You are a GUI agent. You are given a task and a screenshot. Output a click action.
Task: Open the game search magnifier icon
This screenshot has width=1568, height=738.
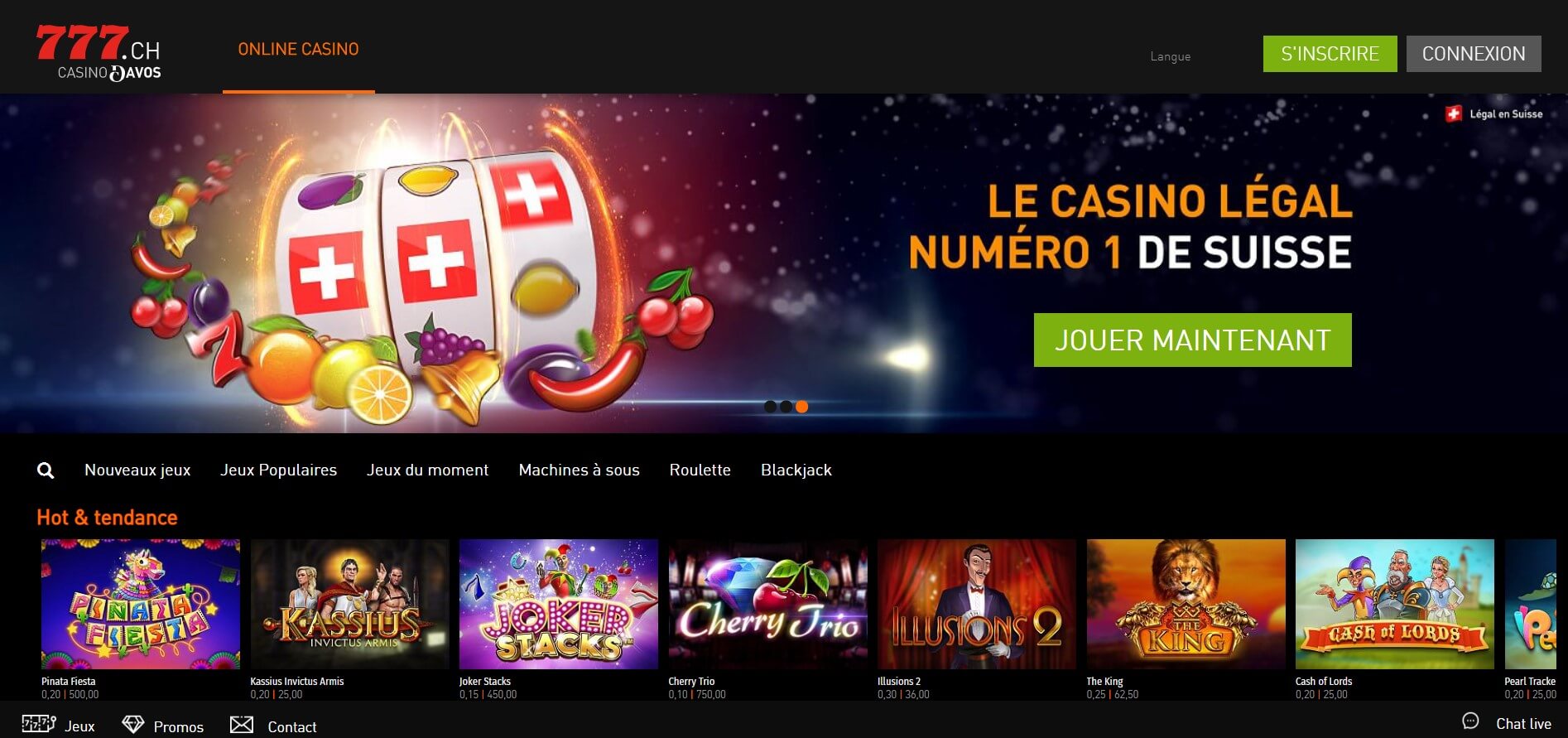tap(46, 470)
